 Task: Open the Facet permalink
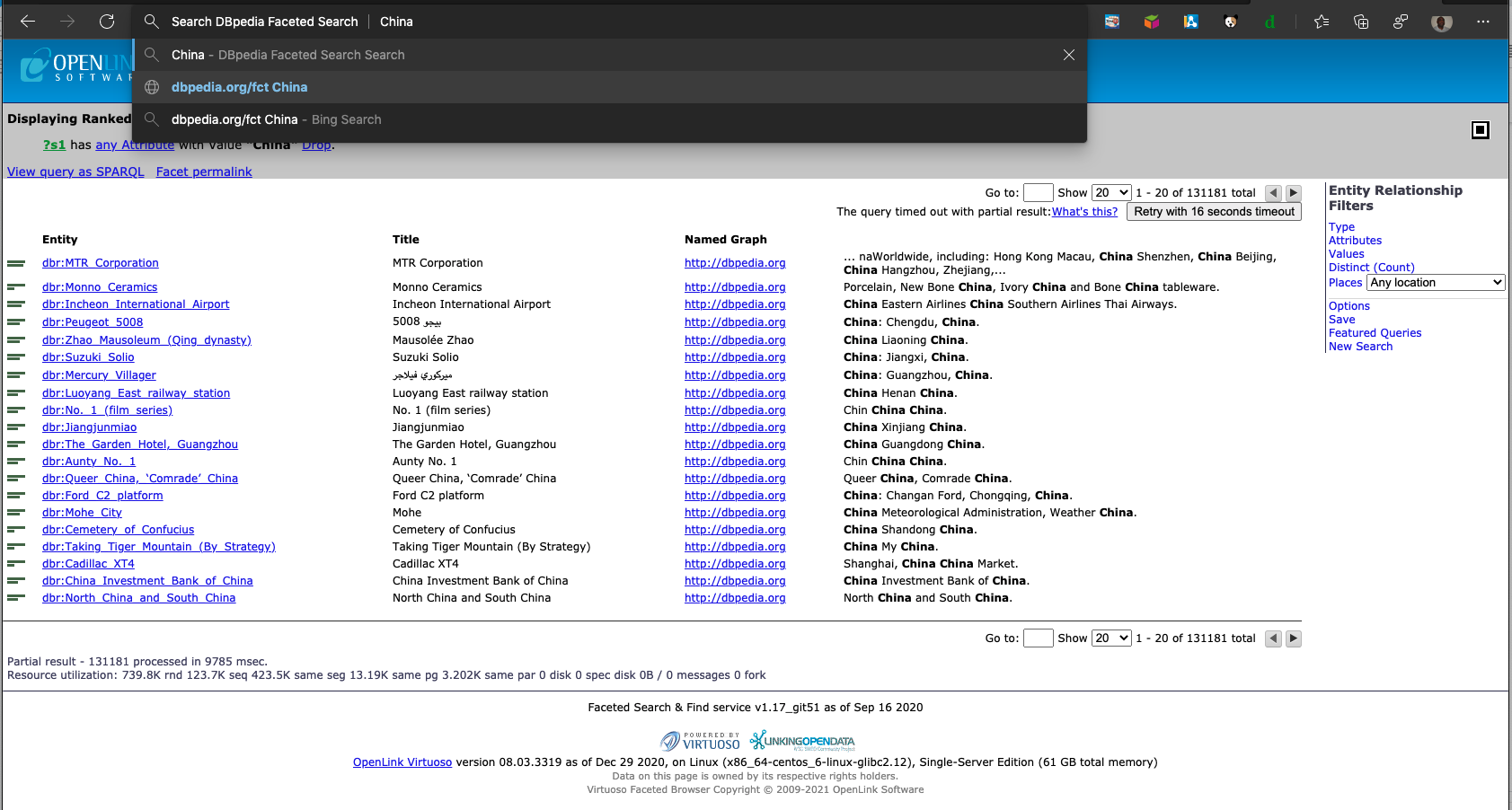point(204,172)
